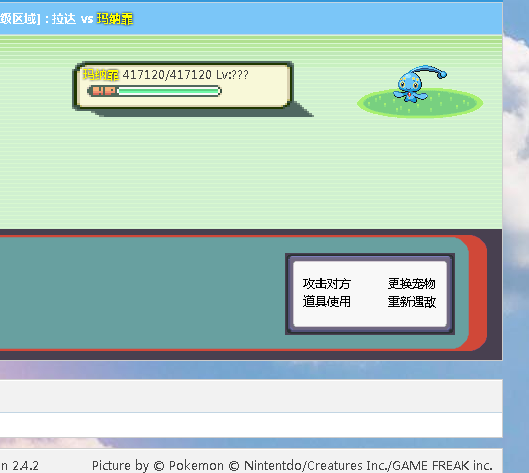Click yellow 玛纳霏 name in status box
The height and width of the screenshot is (473, 529).
click(x=101, y=75)
